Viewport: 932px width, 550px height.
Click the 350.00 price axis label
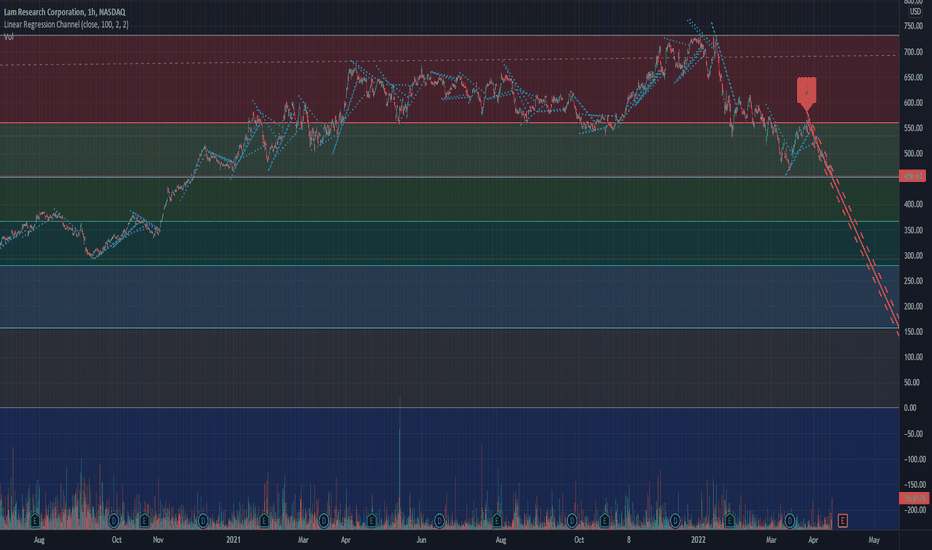(913, 230)
